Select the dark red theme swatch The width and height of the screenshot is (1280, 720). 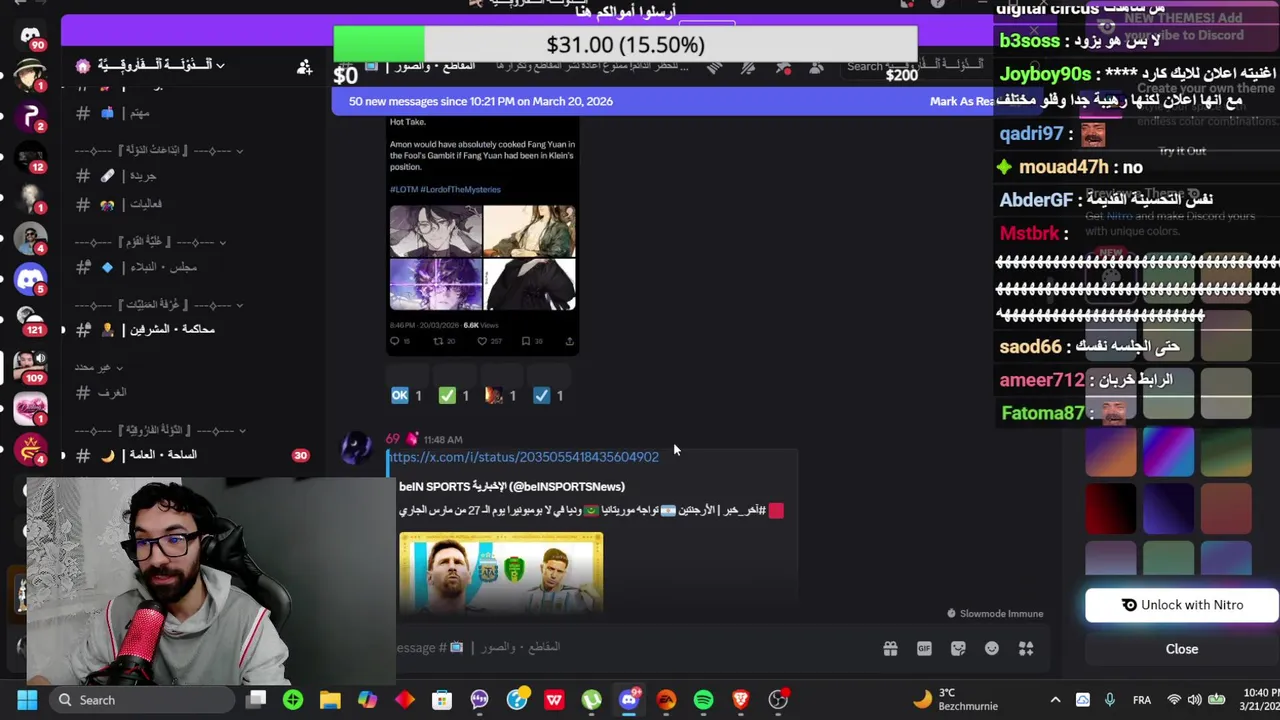coord(1111,507)
